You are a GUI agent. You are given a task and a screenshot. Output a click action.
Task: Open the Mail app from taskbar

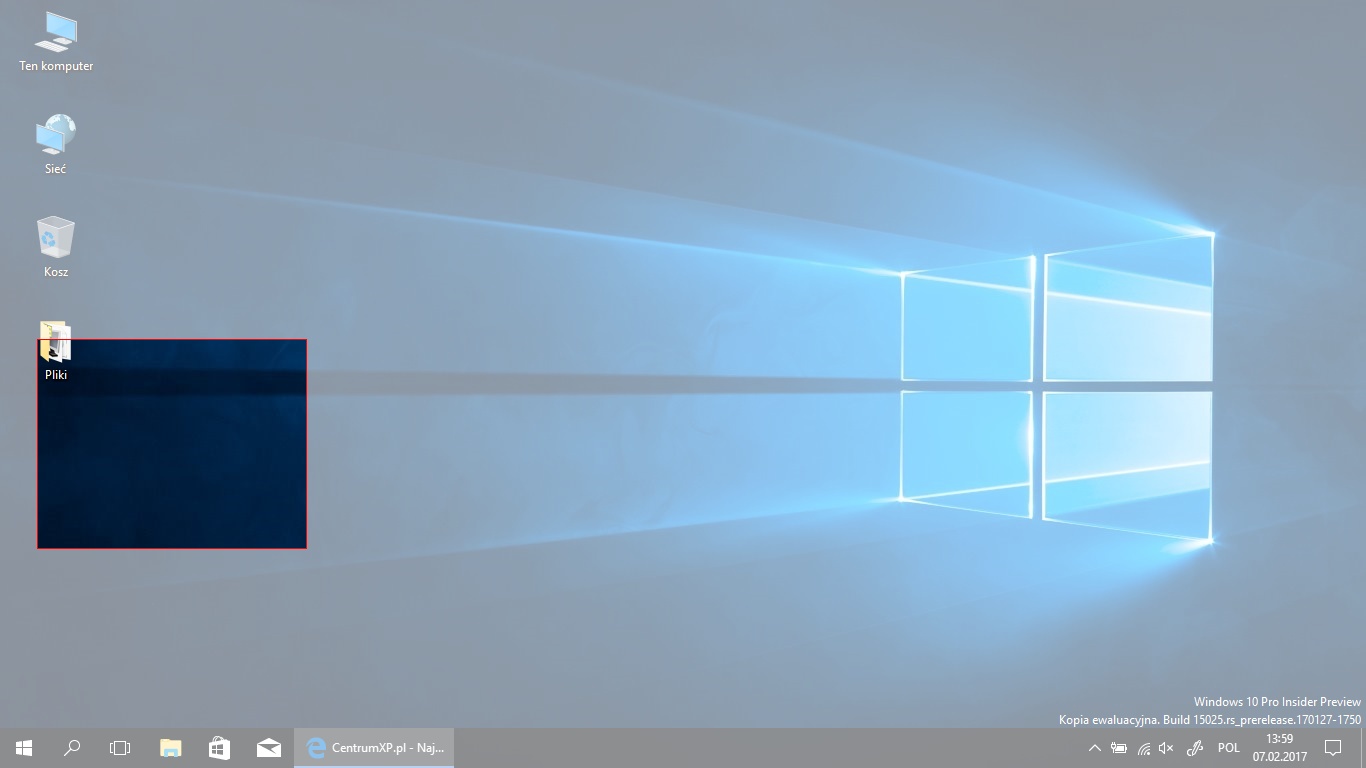268,748
